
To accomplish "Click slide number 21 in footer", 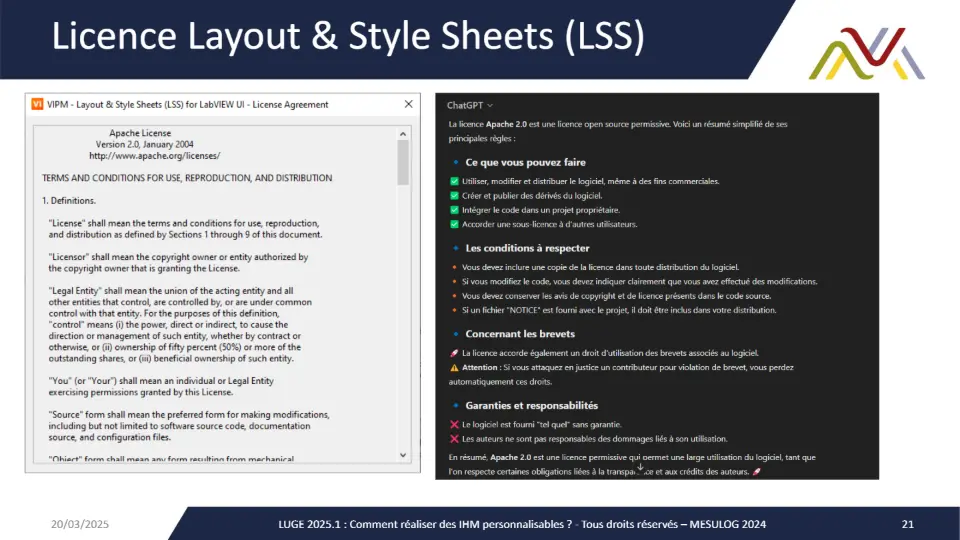I will (x=907, y=524).
